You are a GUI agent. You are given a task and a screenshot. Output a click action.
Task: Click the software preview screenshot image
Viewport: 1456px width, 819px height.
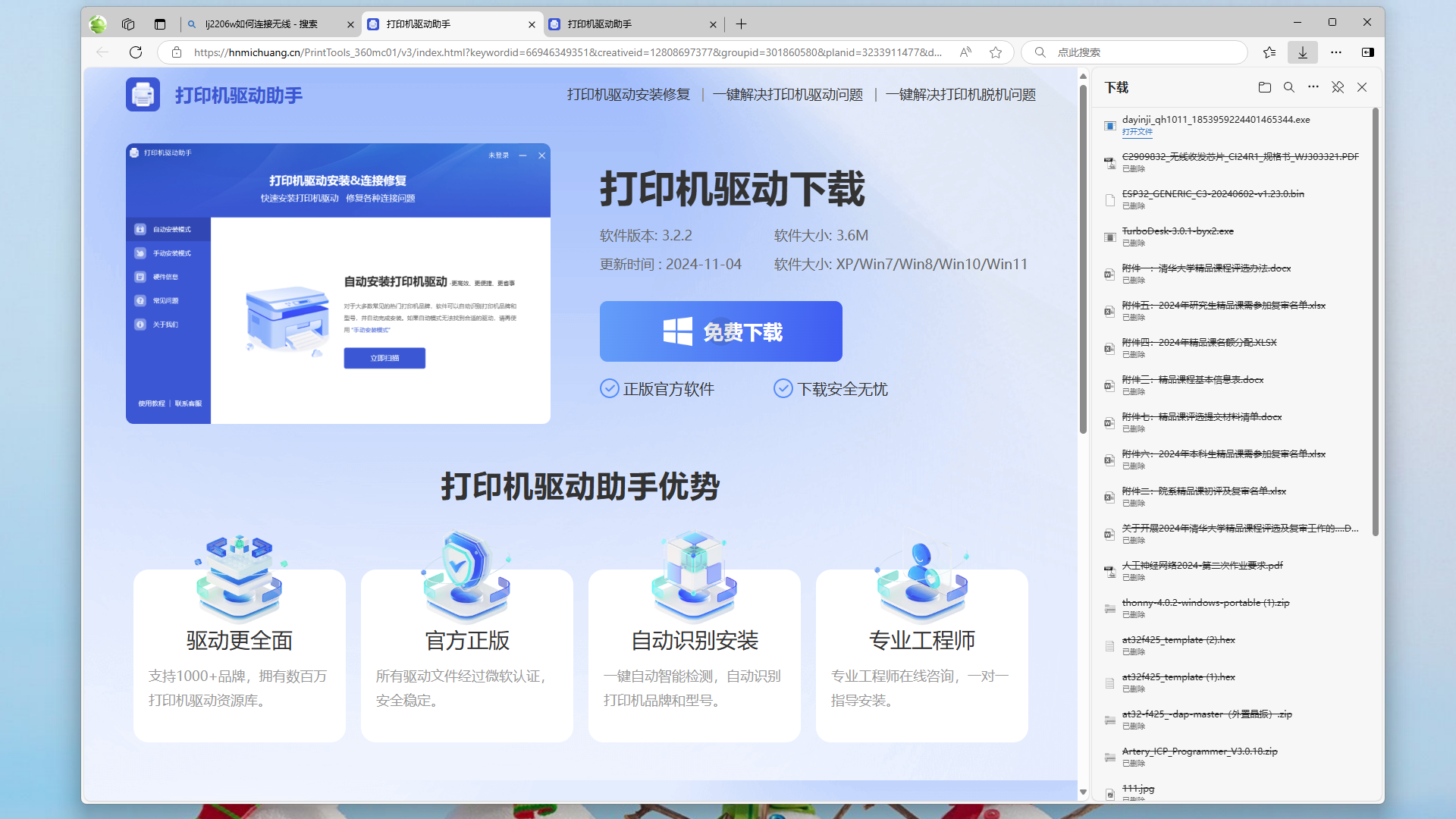[338, 284]
